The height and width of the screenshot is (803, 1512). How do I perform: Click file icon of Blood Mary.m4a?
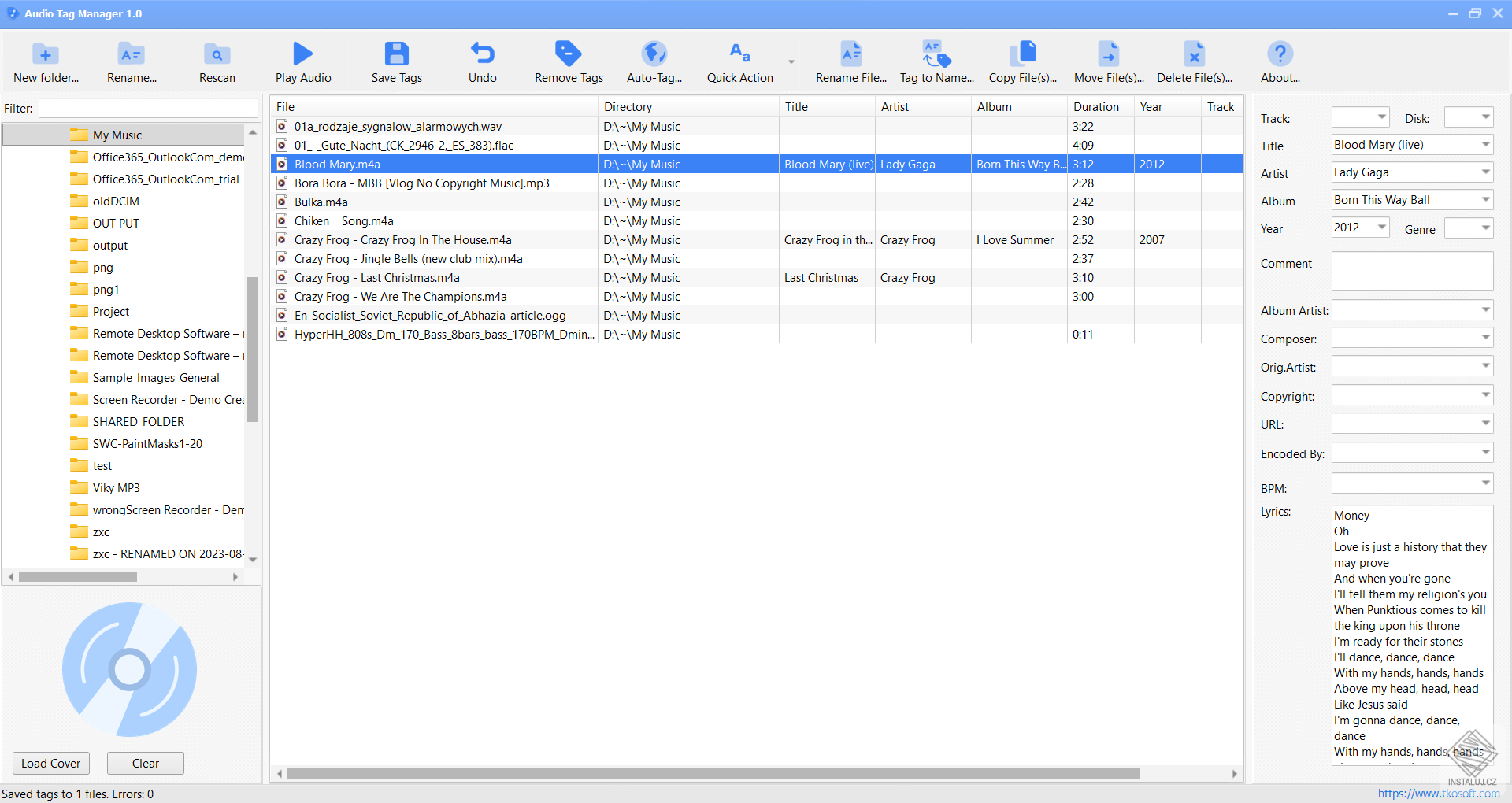282,164
